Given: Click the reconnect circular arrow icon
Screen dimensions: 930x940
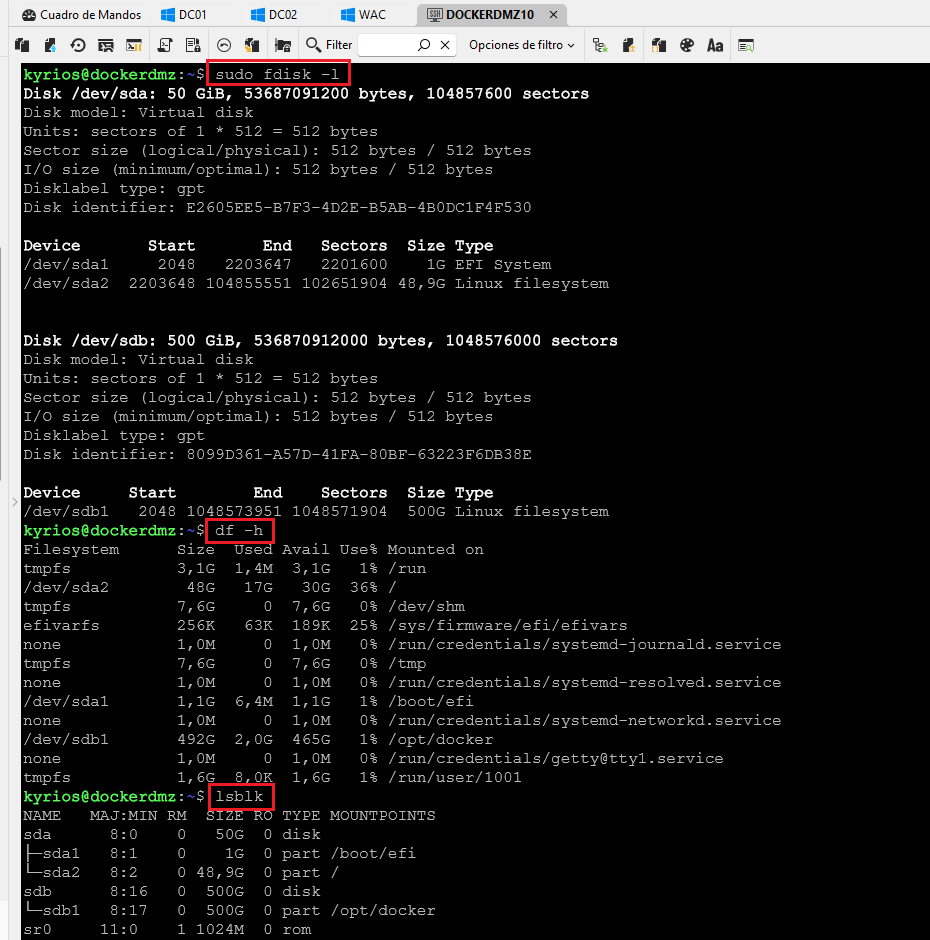Looking at the screenshot, I should [78, 45].
